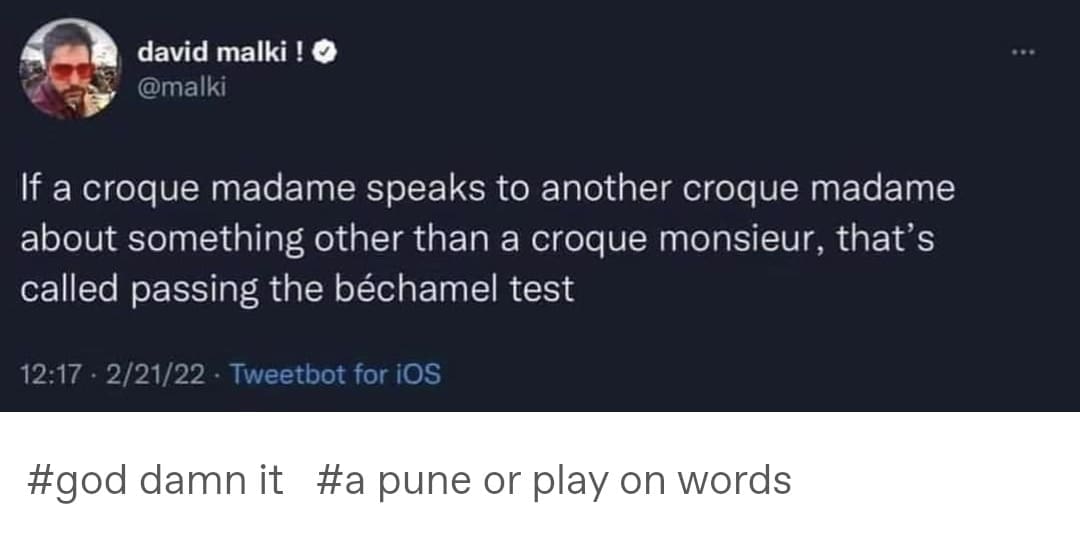The image size is (1080, 541).
Task: Open david malki's profile picture
Action: pos(70,70)
